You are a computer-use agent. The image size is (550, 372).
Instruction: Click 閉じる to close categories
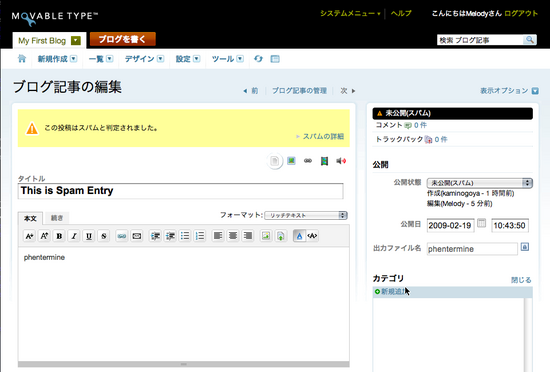pyautogui.click(x=521, y=280)
